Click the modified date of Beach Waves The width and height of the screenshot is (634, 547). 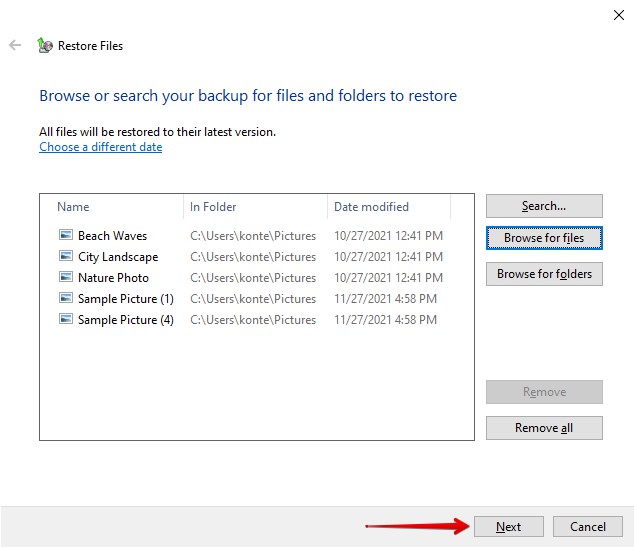[x=389, y=236]
